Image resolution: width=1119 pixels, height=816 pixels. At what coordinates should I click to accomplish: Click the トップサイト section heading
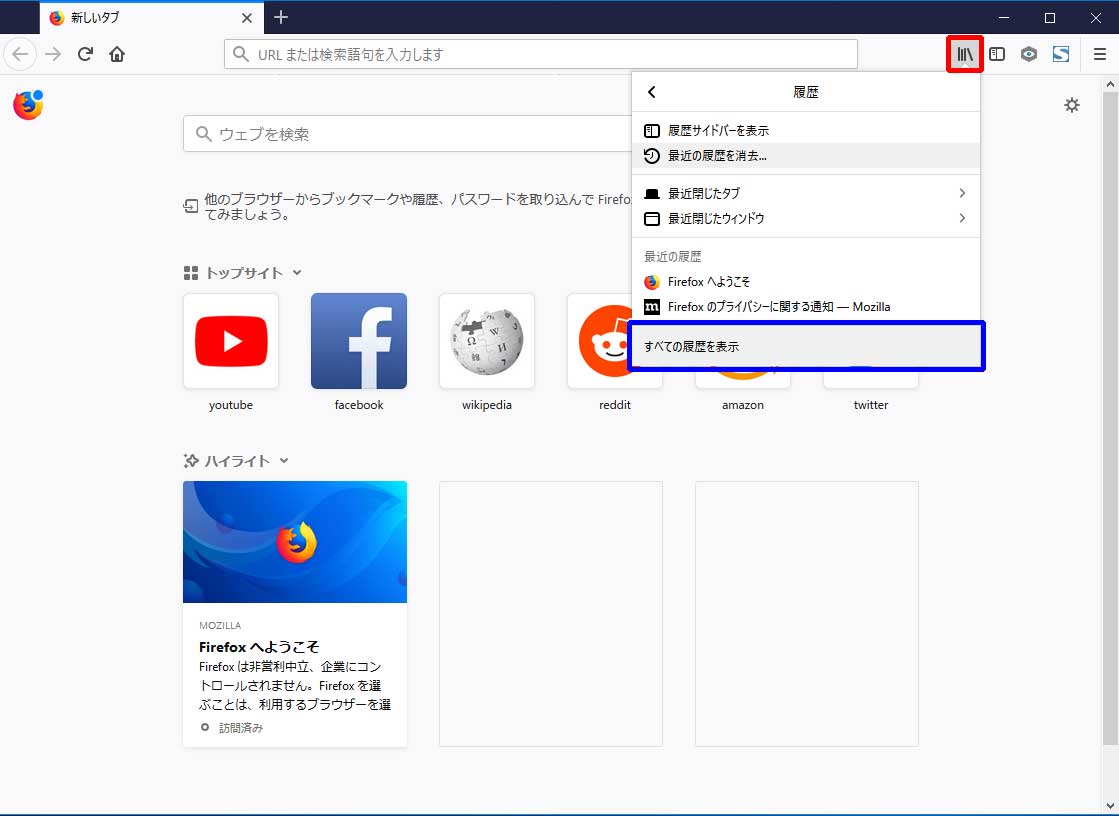tap(244, 273)
